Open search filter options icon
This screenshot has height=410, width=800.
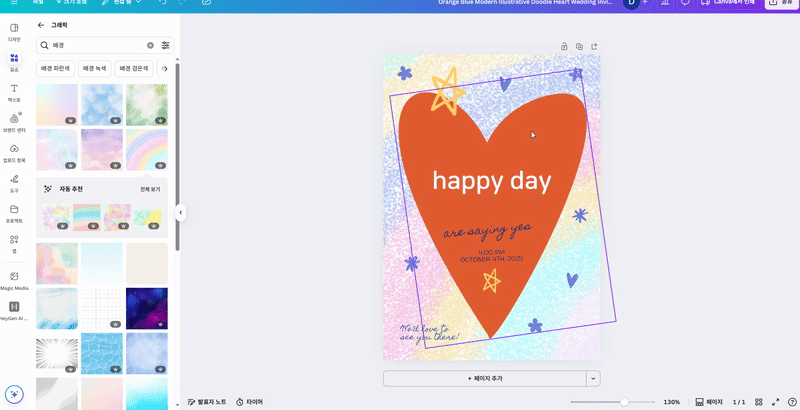165,45
